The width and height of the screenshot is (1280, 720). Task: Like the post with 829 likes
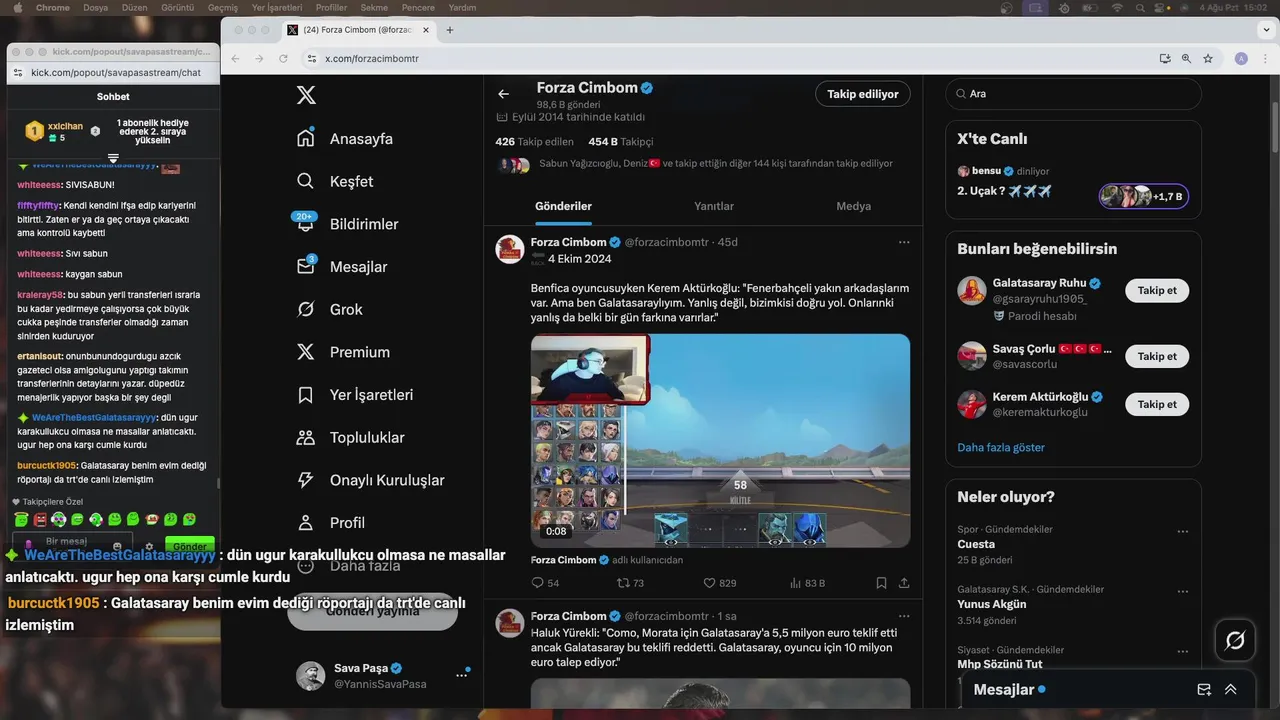720,583
